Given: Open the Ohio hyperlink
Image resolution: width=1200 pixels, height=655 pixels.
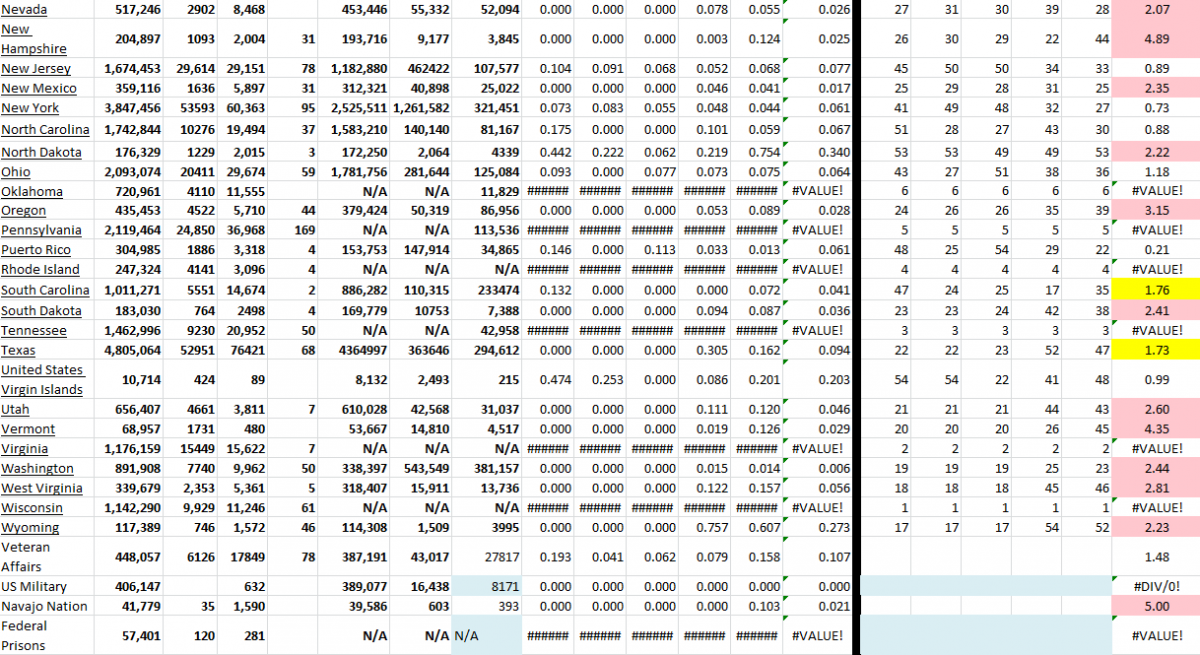Looking at the screenshot, I should pyautogui.click(x=15, y=171).
